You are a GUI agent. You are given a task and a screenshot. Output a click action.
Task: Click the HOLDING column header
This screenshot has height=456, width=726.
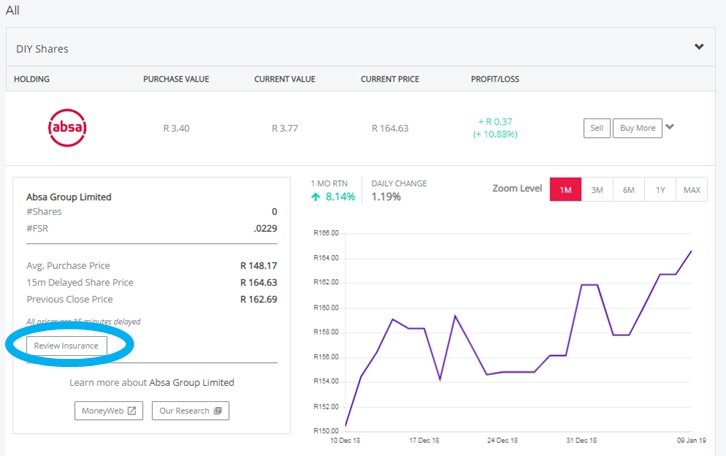pyautogui.click(x=31, y=79)
